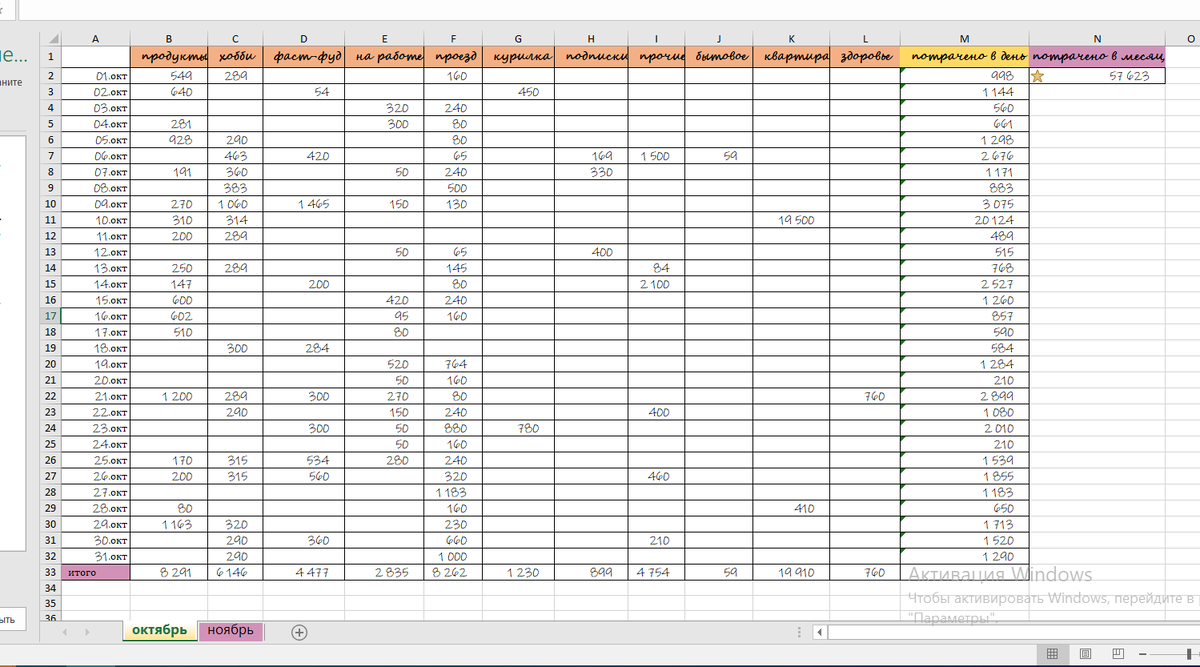Select the 16.окт date cell
The image size is (1200, 667).
96,316
